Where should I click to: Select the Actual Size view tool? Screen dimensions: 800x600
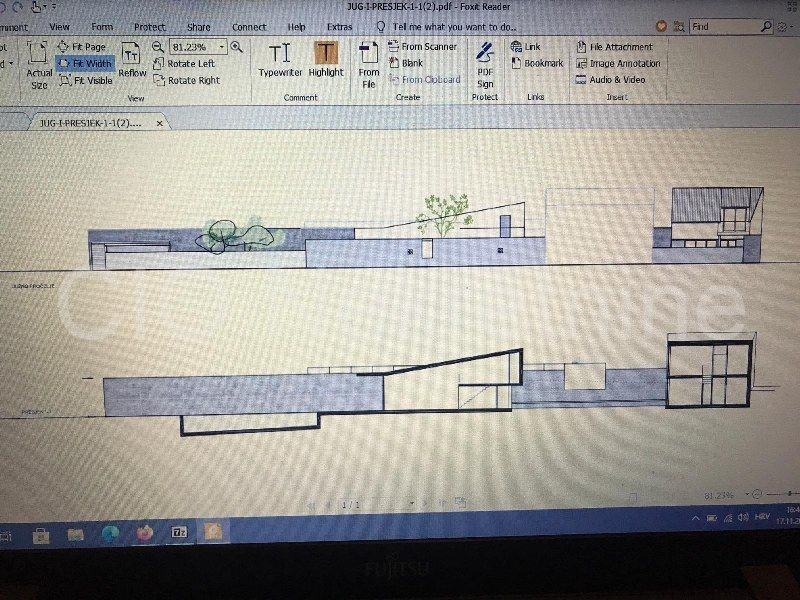pos(38,65)
